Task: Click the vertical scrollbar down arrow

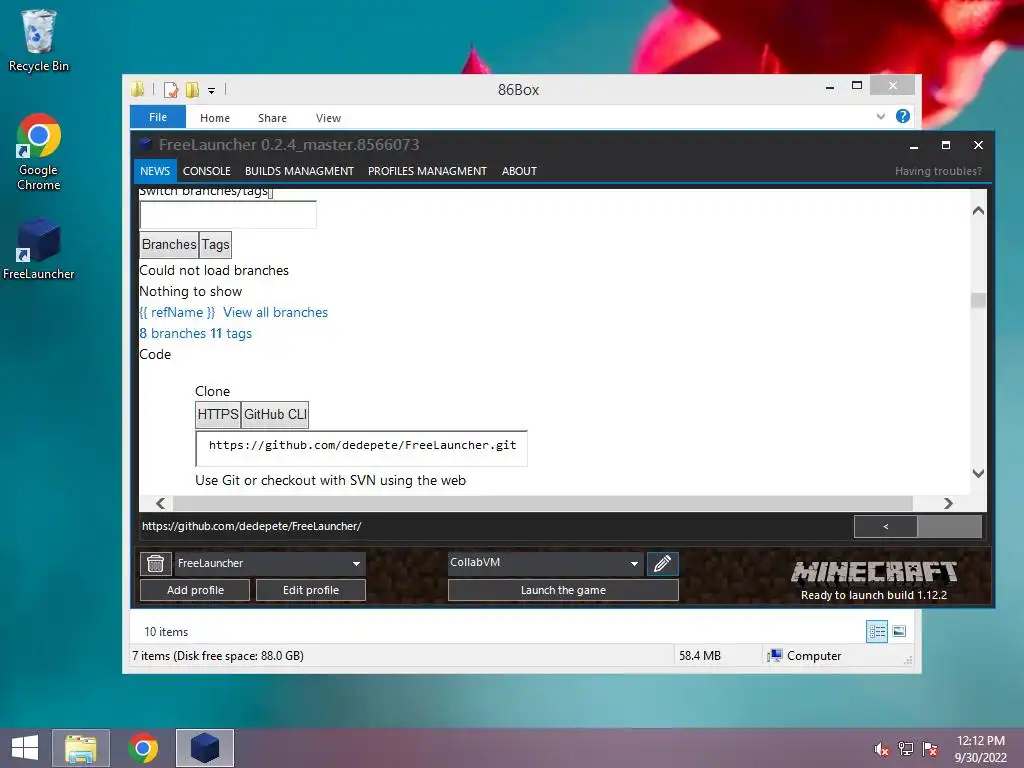Action: click(x=978, y=473)
